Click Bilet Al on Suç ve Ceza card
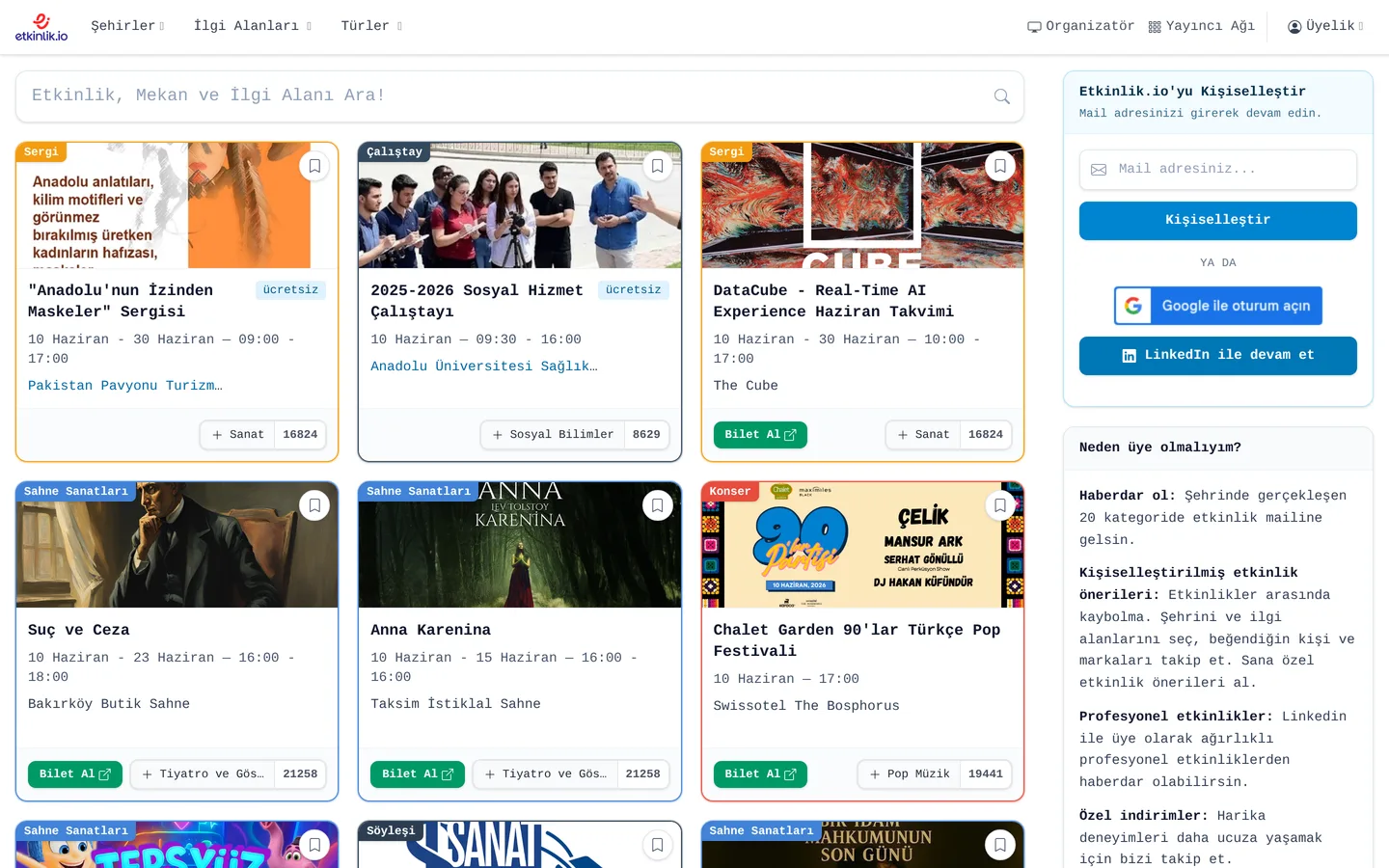 click(x=75, y=774)
